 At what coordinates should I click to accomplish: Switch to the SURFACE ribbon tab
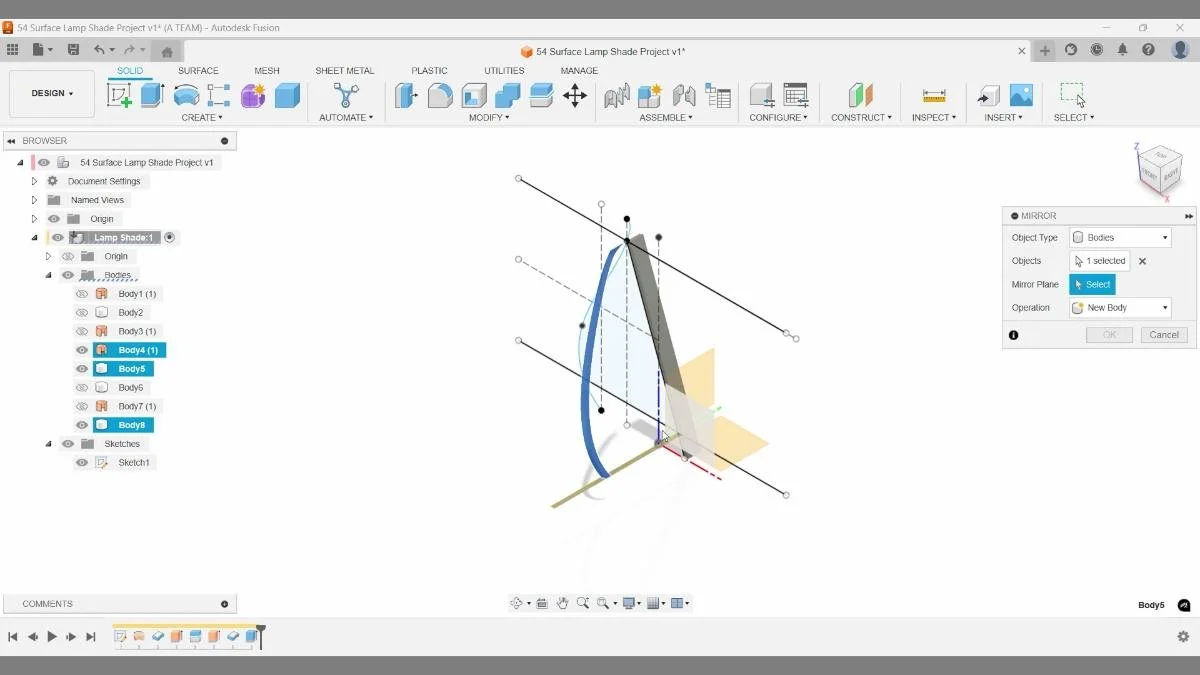198,70
